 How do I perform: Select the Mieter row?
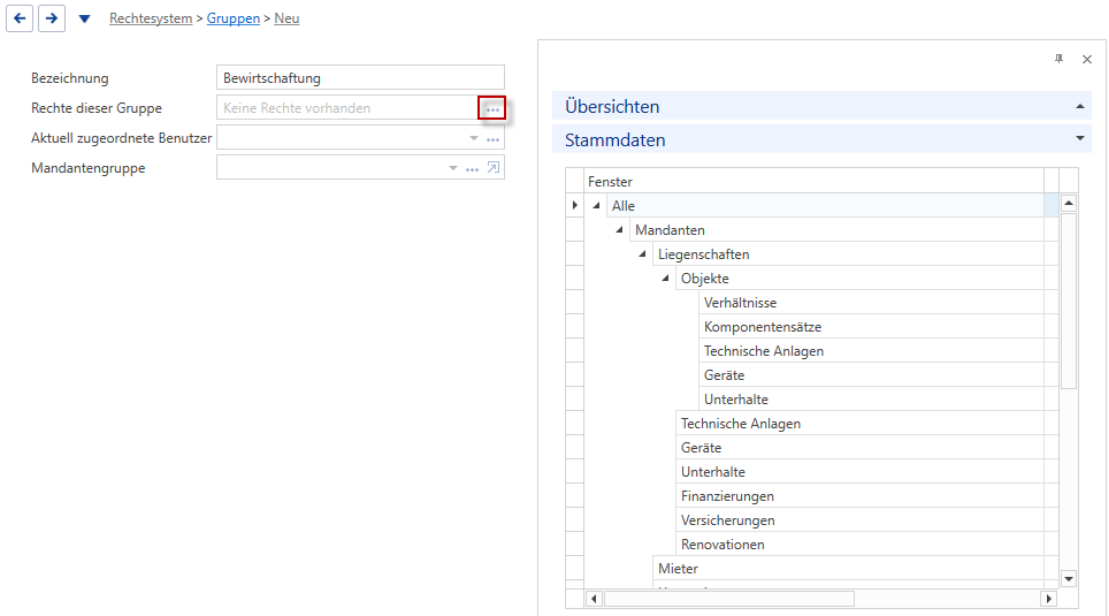848,568
